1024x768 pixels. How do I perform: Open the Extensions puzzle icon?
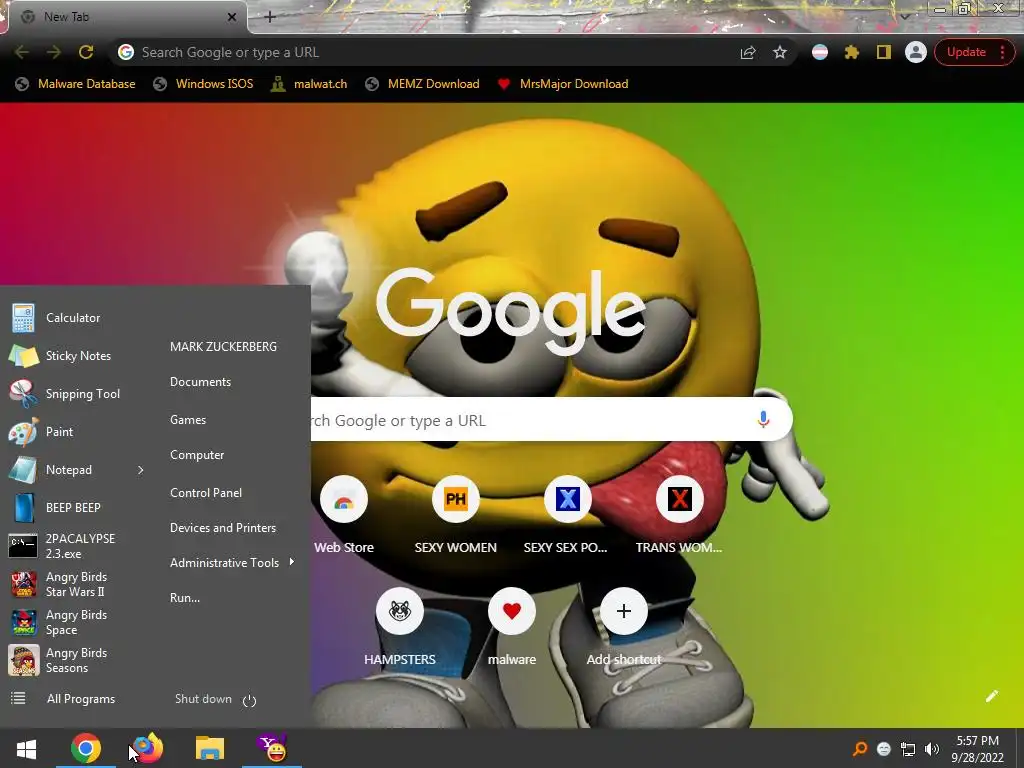852,52
